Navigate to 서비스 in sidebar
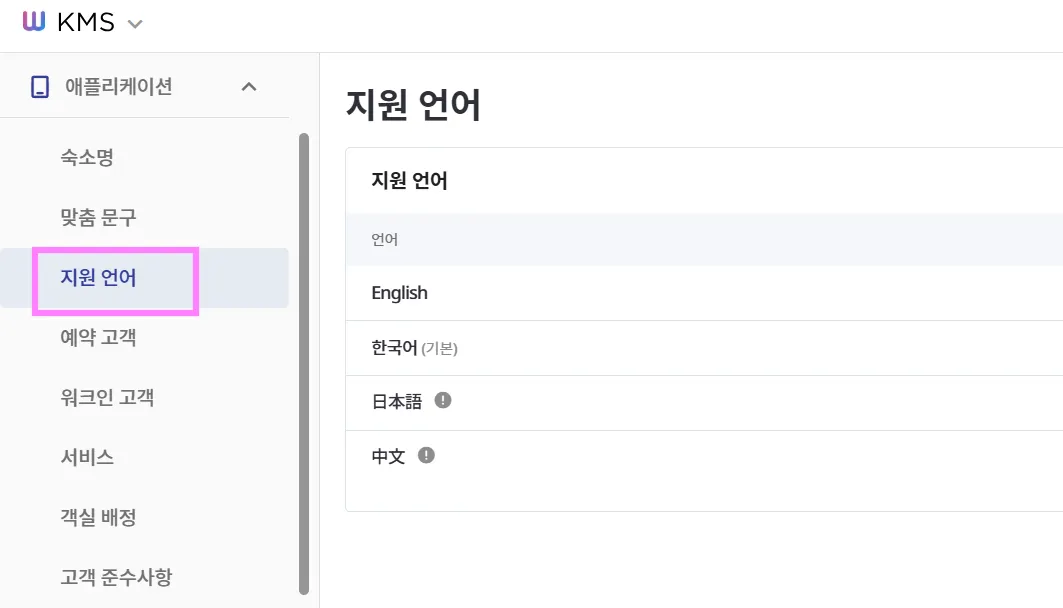This screenshot has height=608, width=1063. point(87,457)
